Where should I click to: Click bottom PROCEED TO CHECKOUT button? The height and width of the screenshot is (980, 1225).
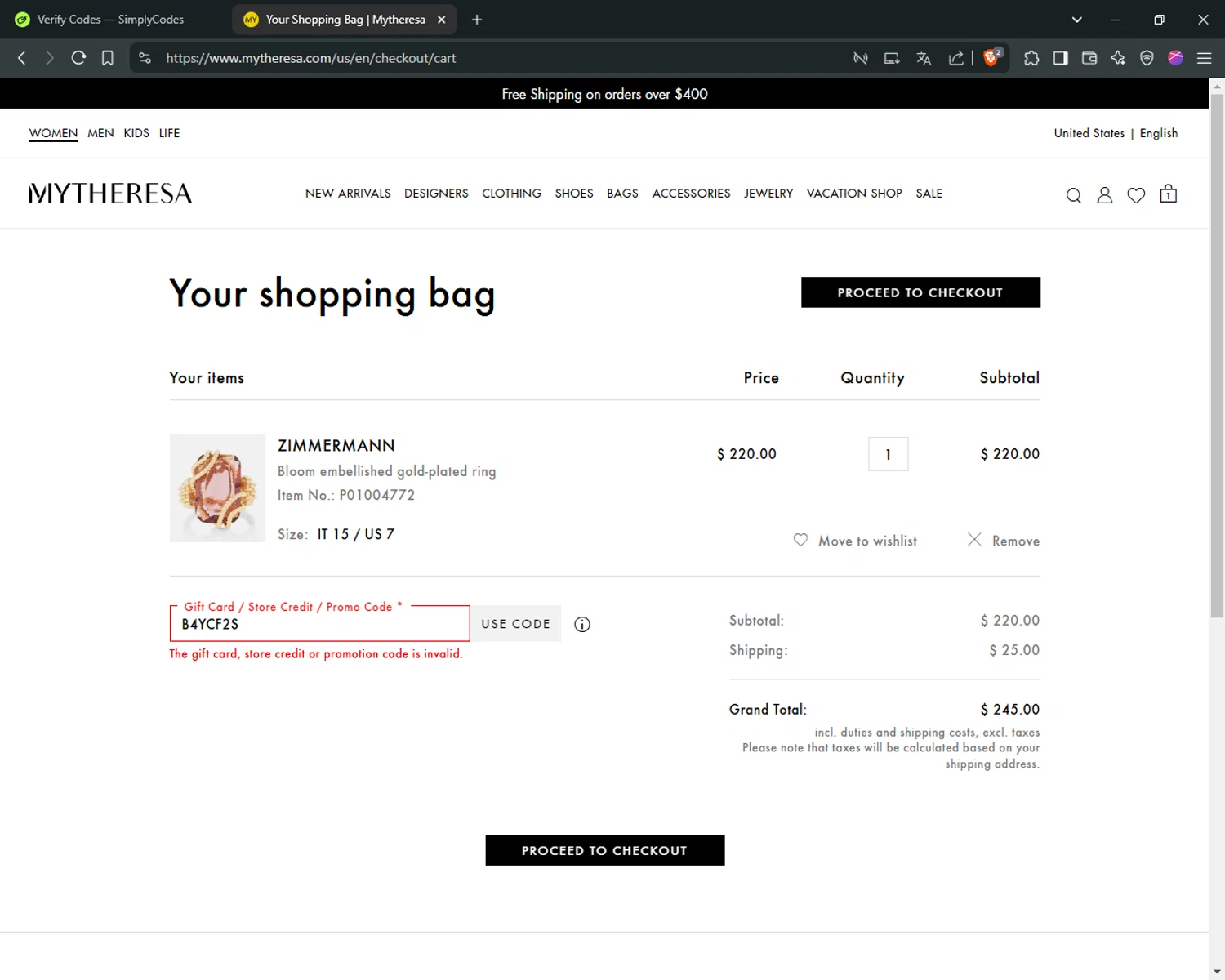click(x=604, y=850)
